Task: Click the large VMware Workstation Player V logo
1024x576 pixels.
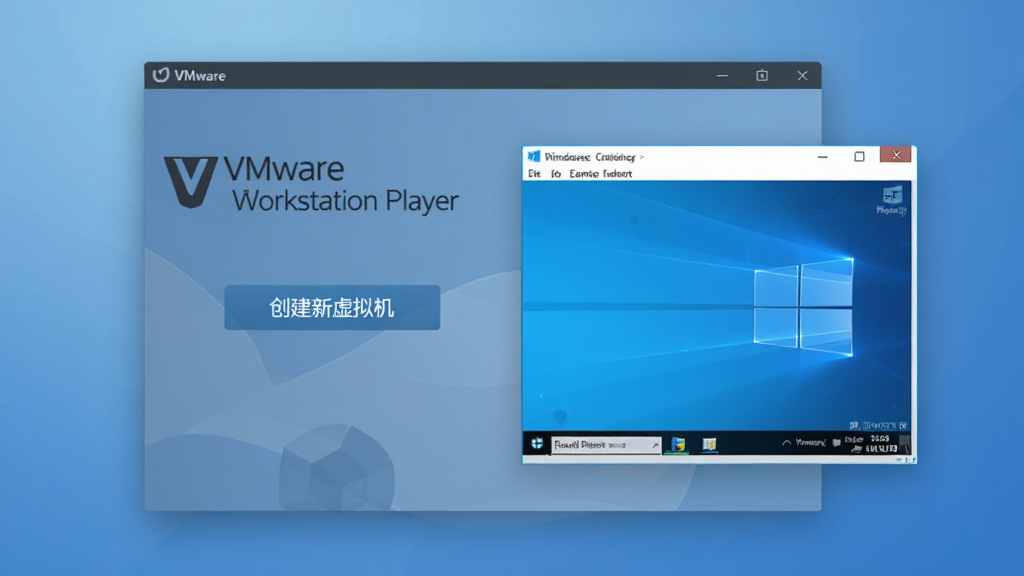Action: (190, 182)
